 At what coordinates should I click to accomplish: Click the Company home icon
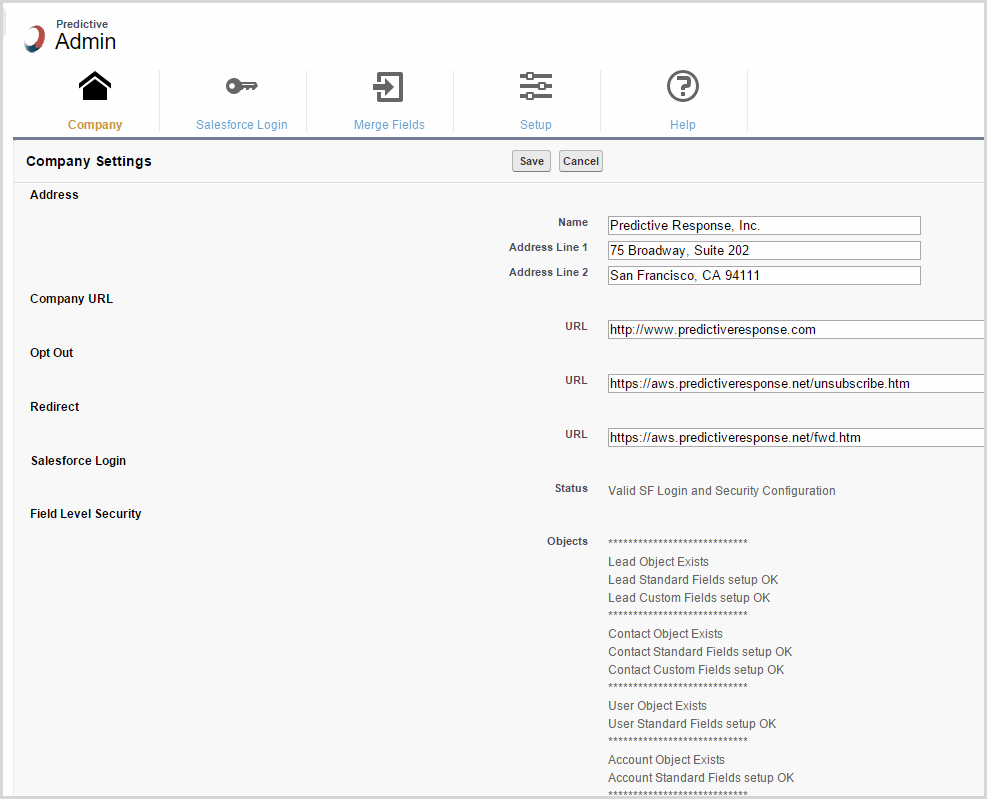(95, 87)
